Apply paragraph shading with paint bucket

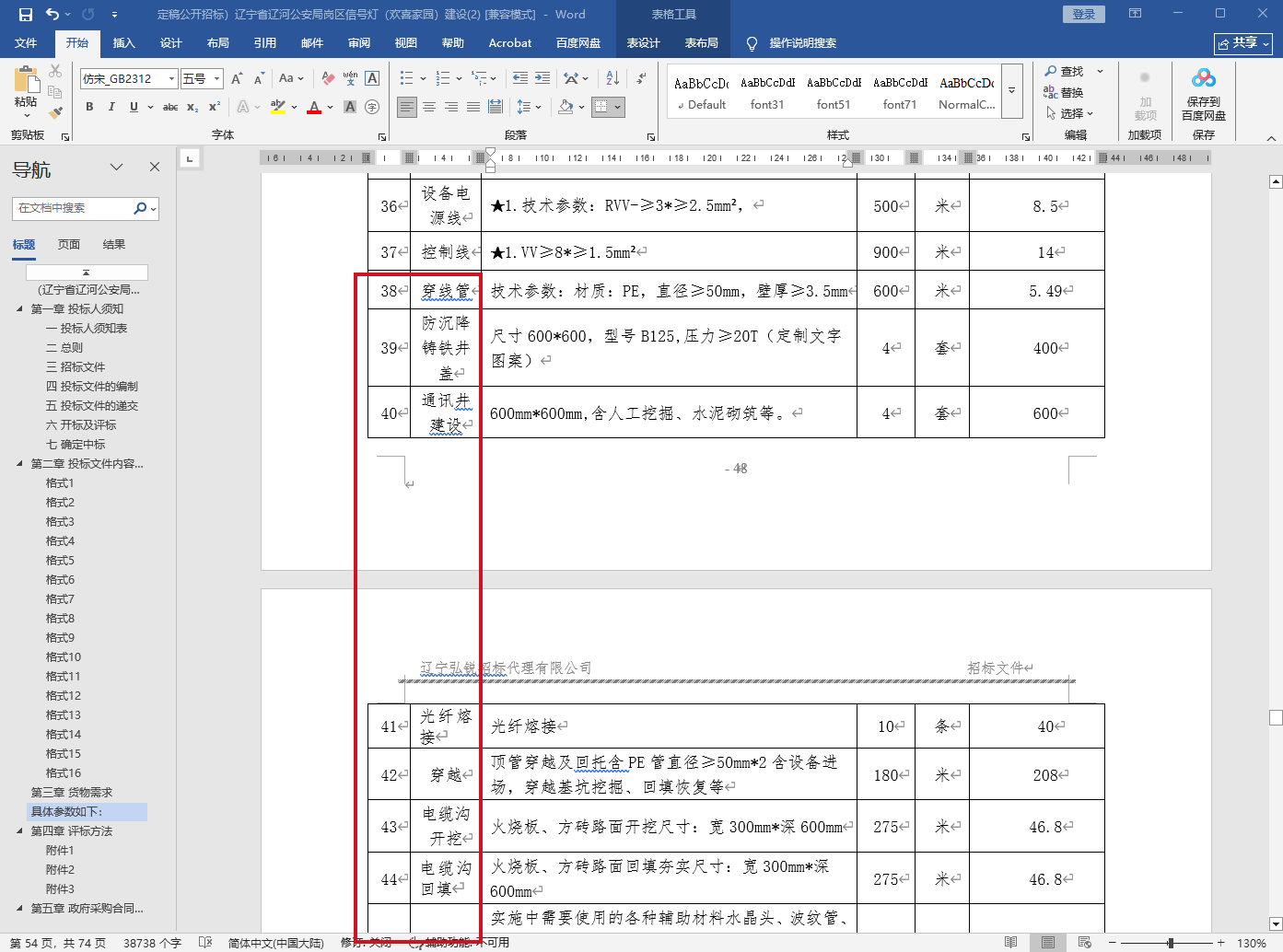pos(566,107)
